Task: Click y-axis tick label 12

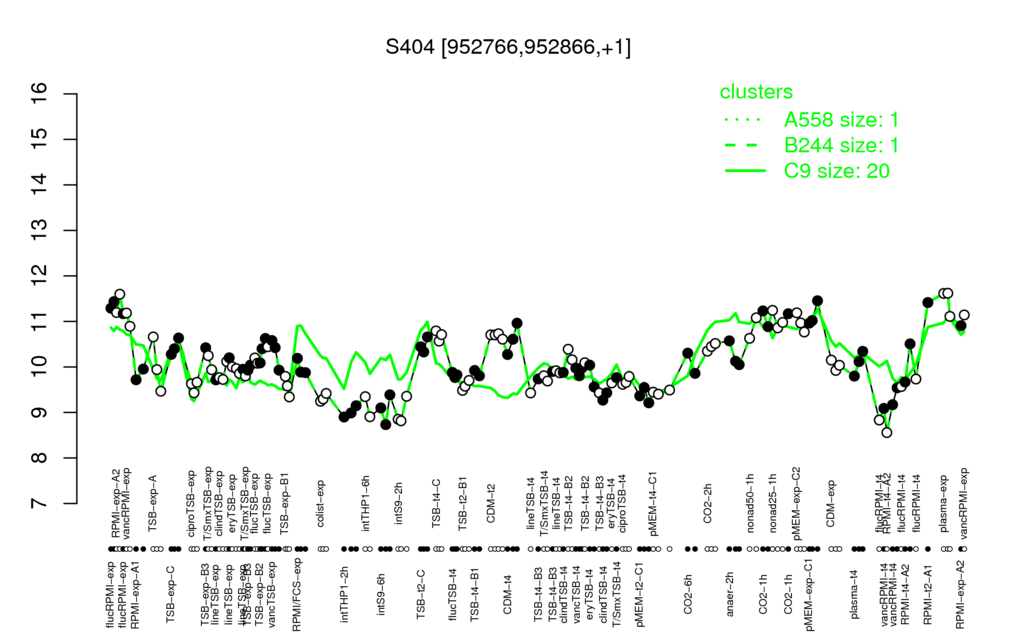Action: click(x=40, y=276)
